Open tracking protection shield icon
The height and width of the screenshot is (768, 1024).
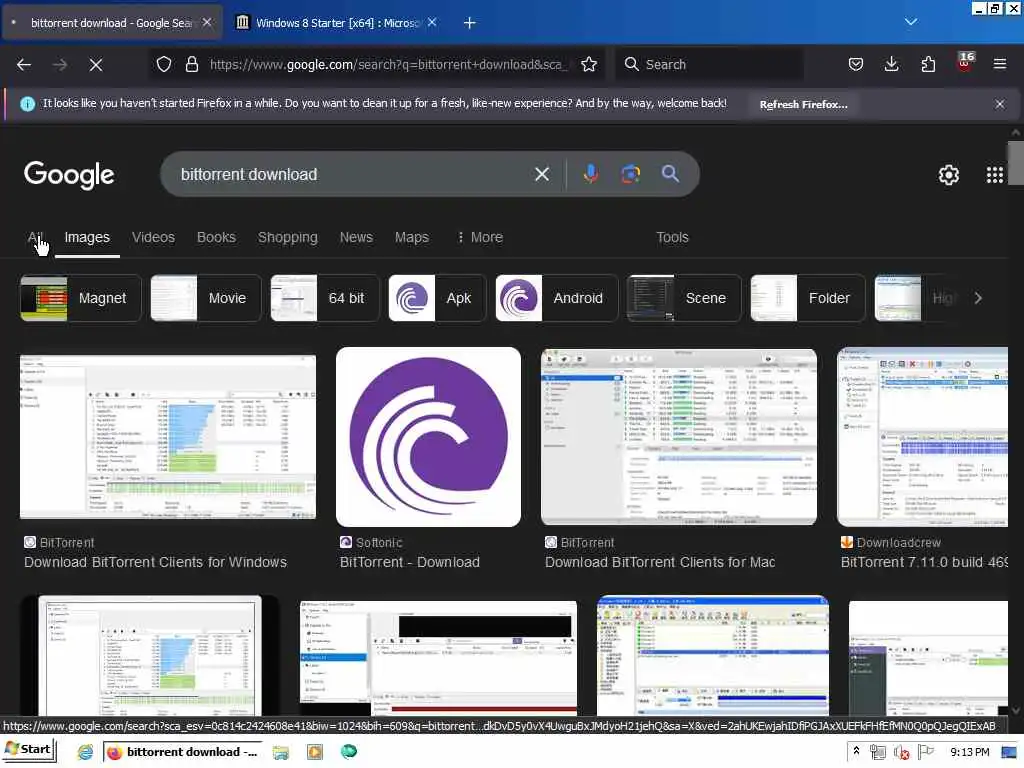point(164,64)
